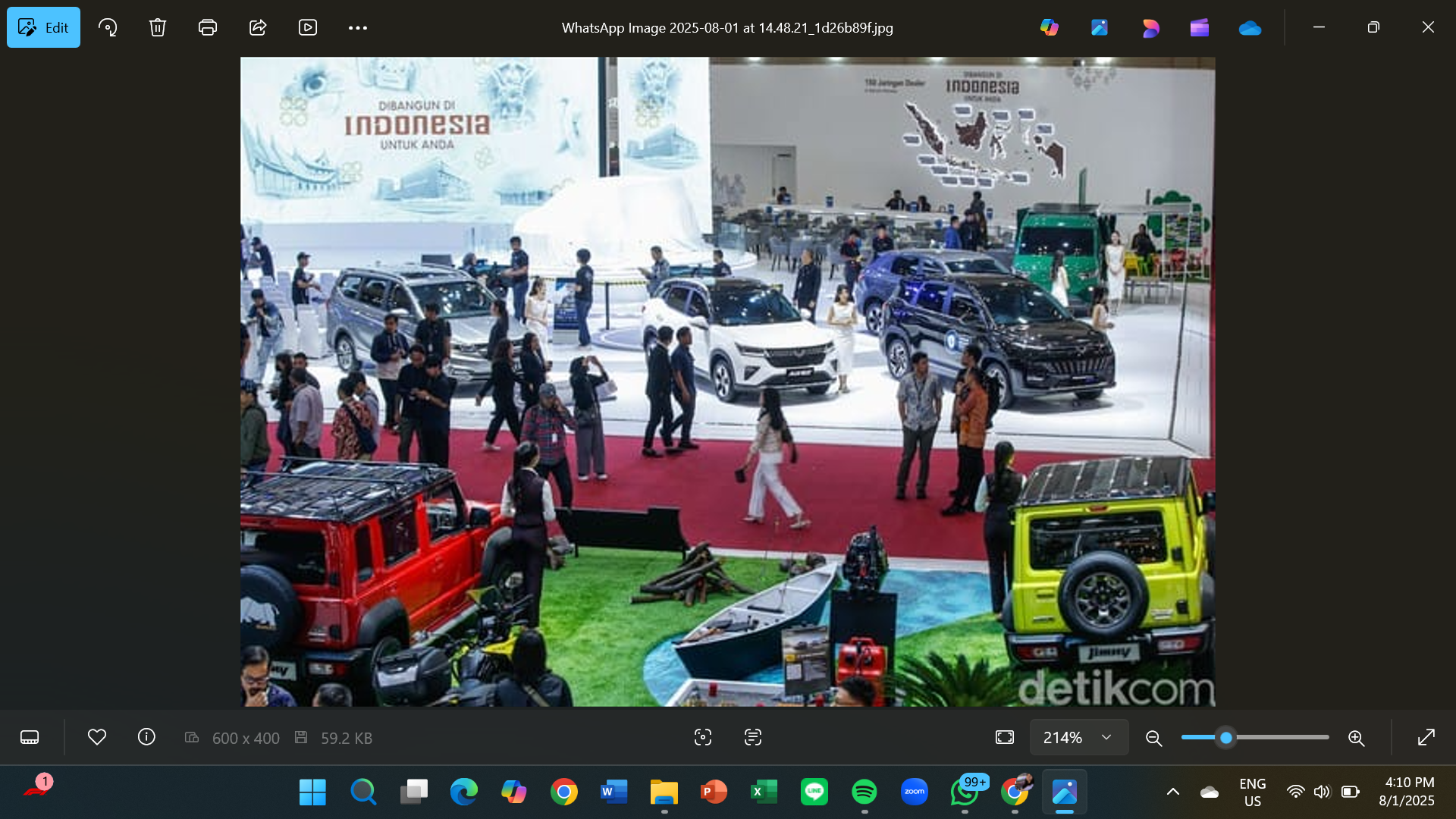Delete the photo with the trash icon
The image size is (1456, 819).
point(158,27)
